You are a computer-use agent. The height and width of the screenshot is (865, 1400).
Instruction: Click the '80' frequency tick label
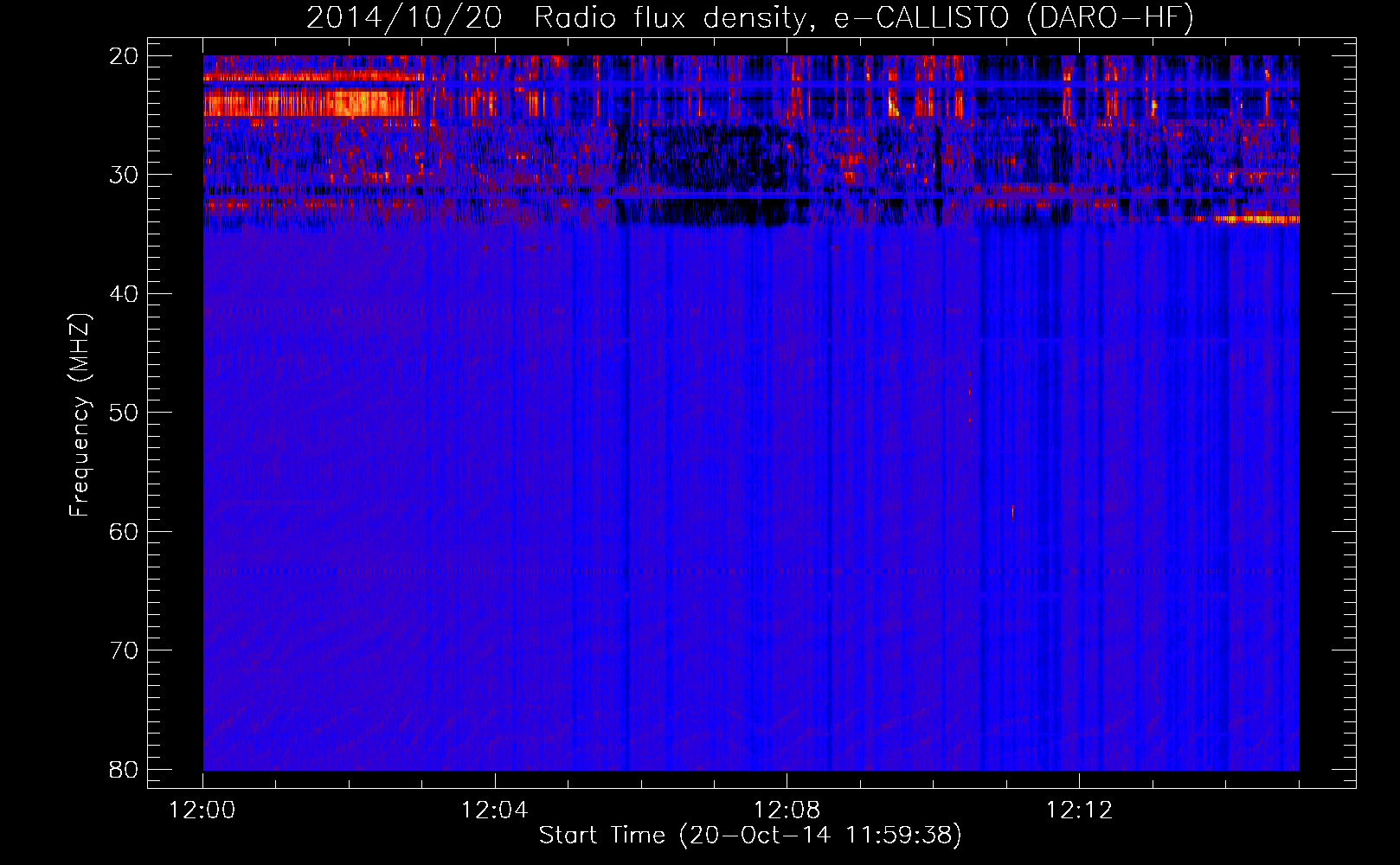124,769
